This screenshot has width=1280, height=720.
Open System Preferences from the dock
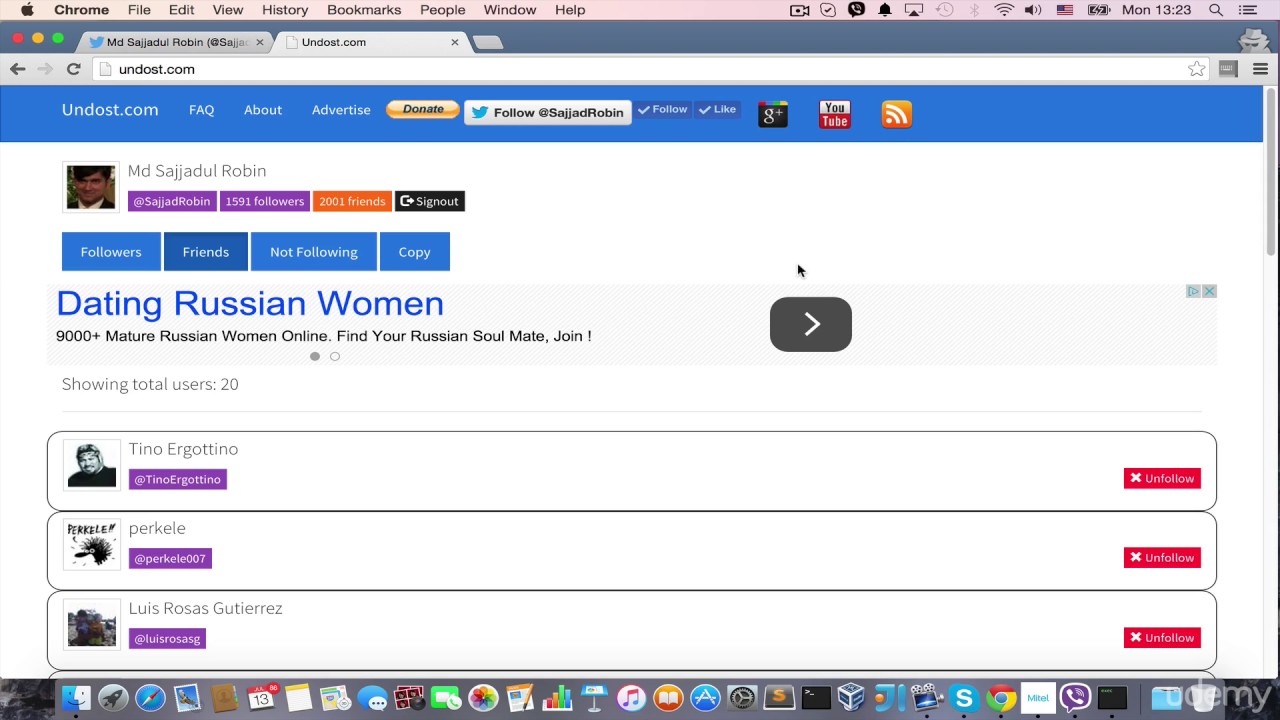pyautogui.click(x=742, y=697)
